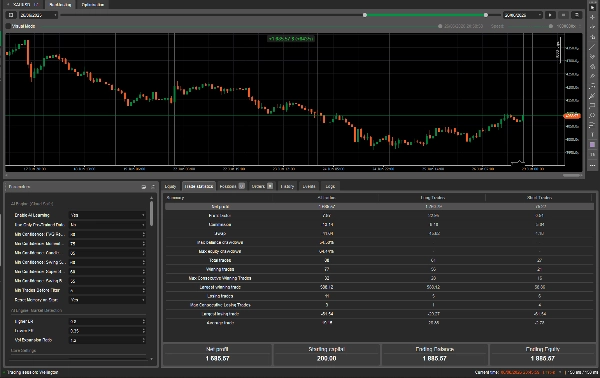Open the Positions tab

(232, 186)
